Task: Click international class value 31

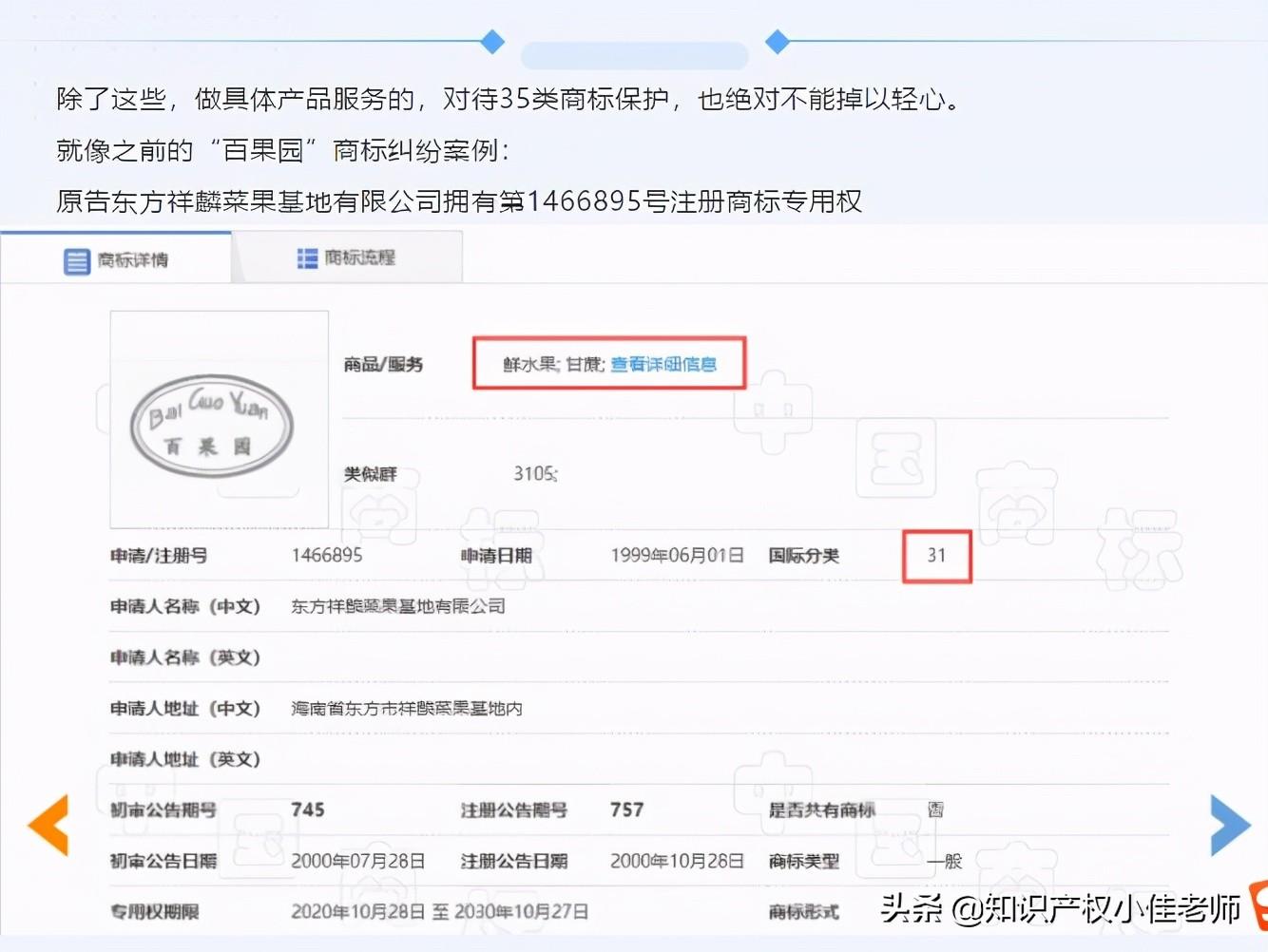Action: coord(937,555)
